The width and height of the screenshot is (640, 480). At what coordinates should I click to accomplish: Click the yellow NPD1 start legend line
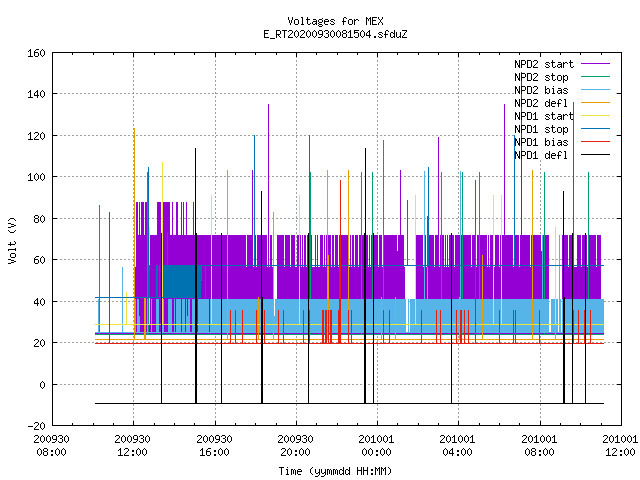point(595,116)
